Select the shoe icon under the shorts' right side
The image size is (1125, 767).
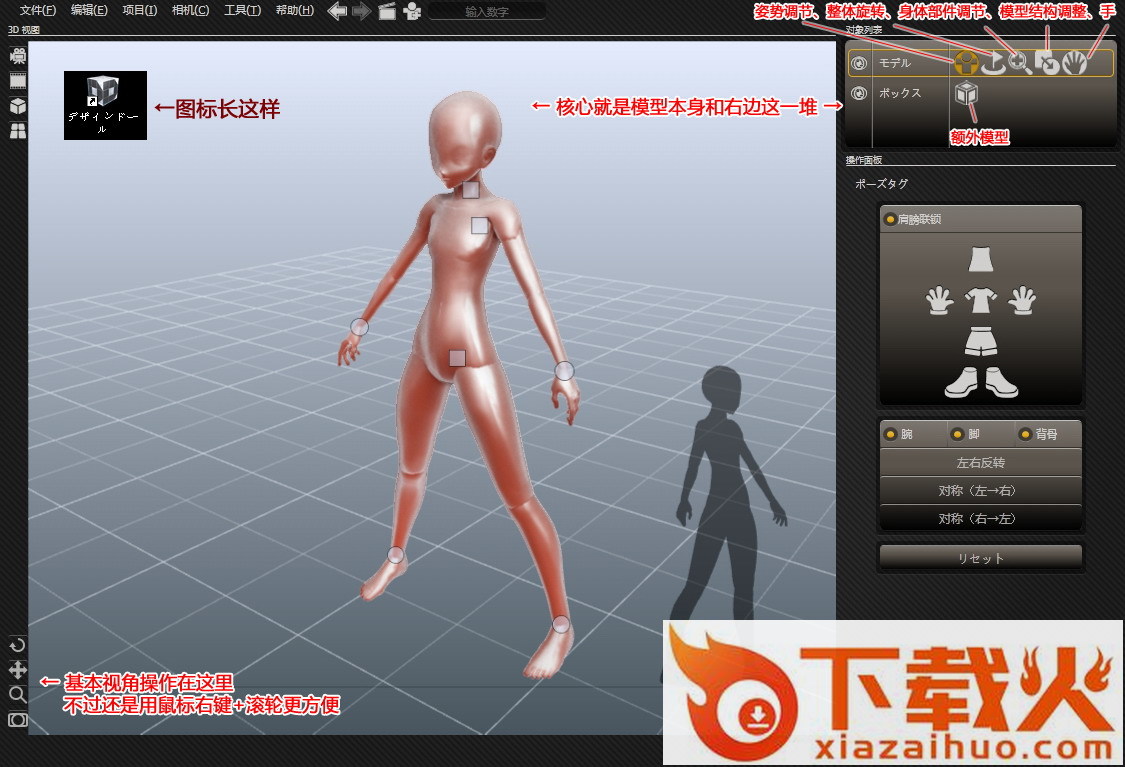tap(1001, 382)
